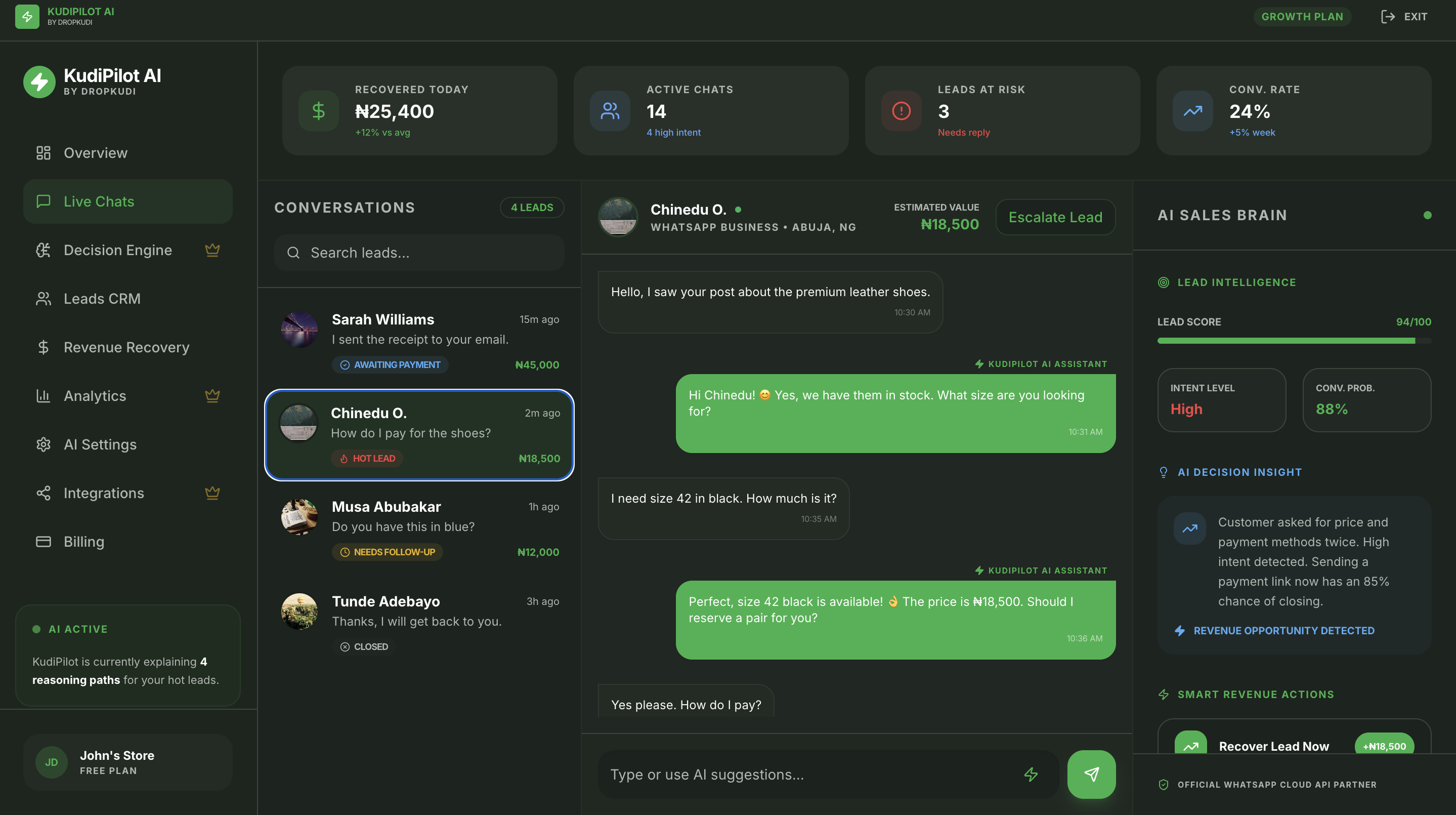Click the Billing card icon
The image size is (1456, 815).
click(44, 542)
